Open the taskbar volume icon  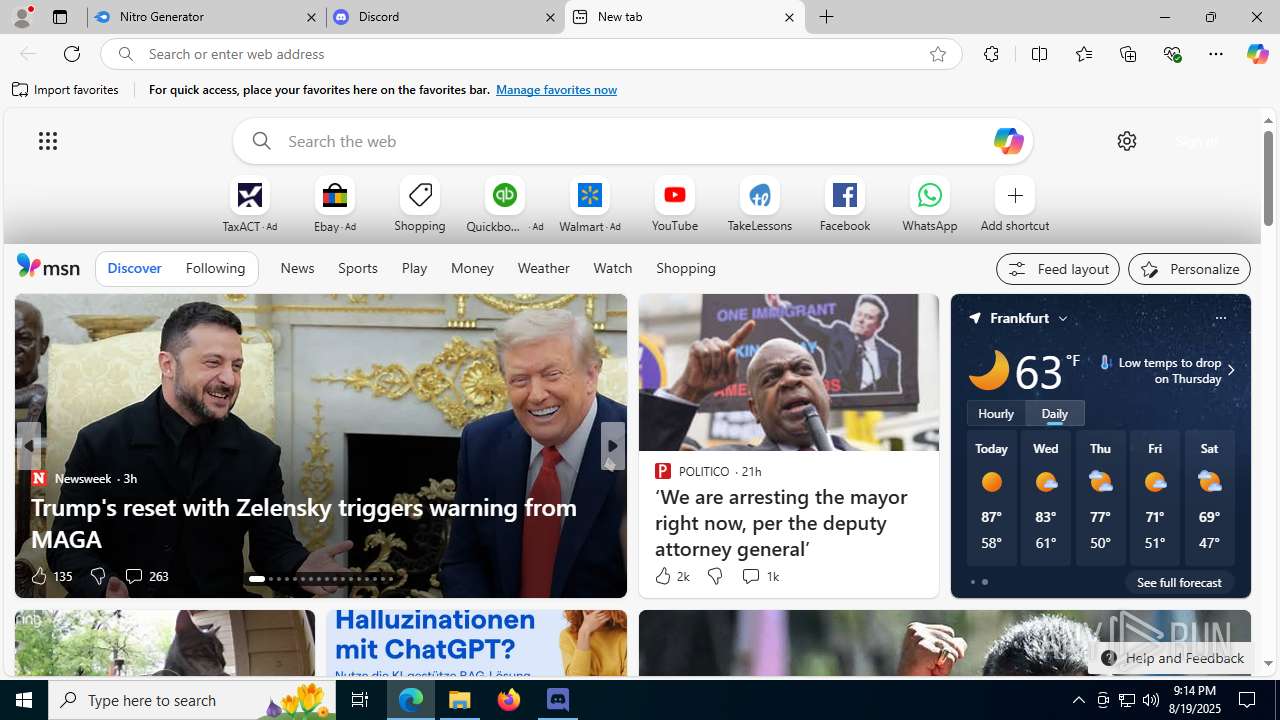click(x=1151, y=700)
